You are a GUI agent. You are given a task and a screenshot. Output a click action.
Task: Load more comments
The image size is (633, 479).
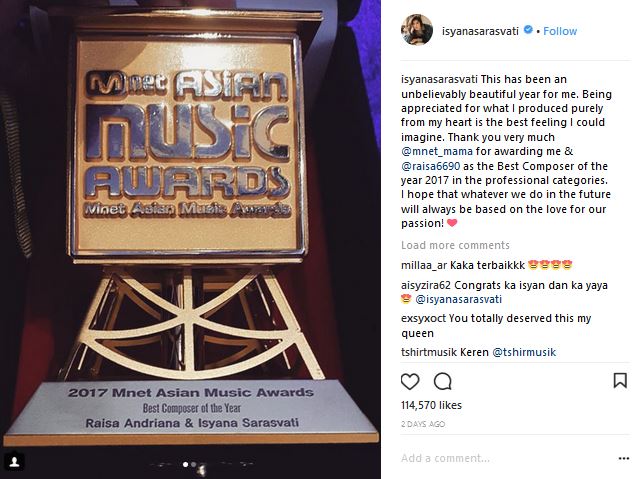click(455, 245)
